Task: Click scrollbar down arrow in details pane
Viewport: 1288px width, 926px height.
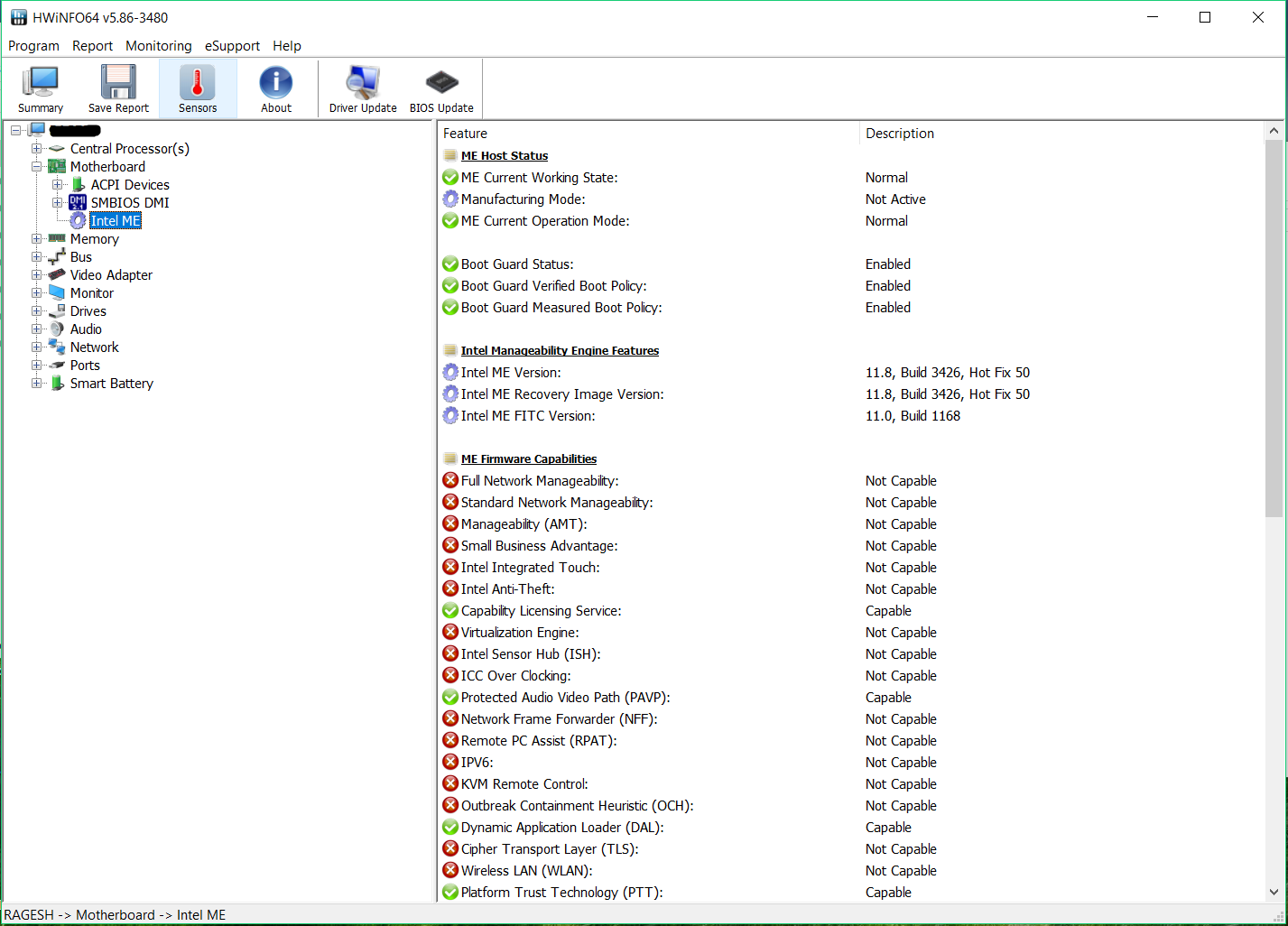Action: 1274,892
